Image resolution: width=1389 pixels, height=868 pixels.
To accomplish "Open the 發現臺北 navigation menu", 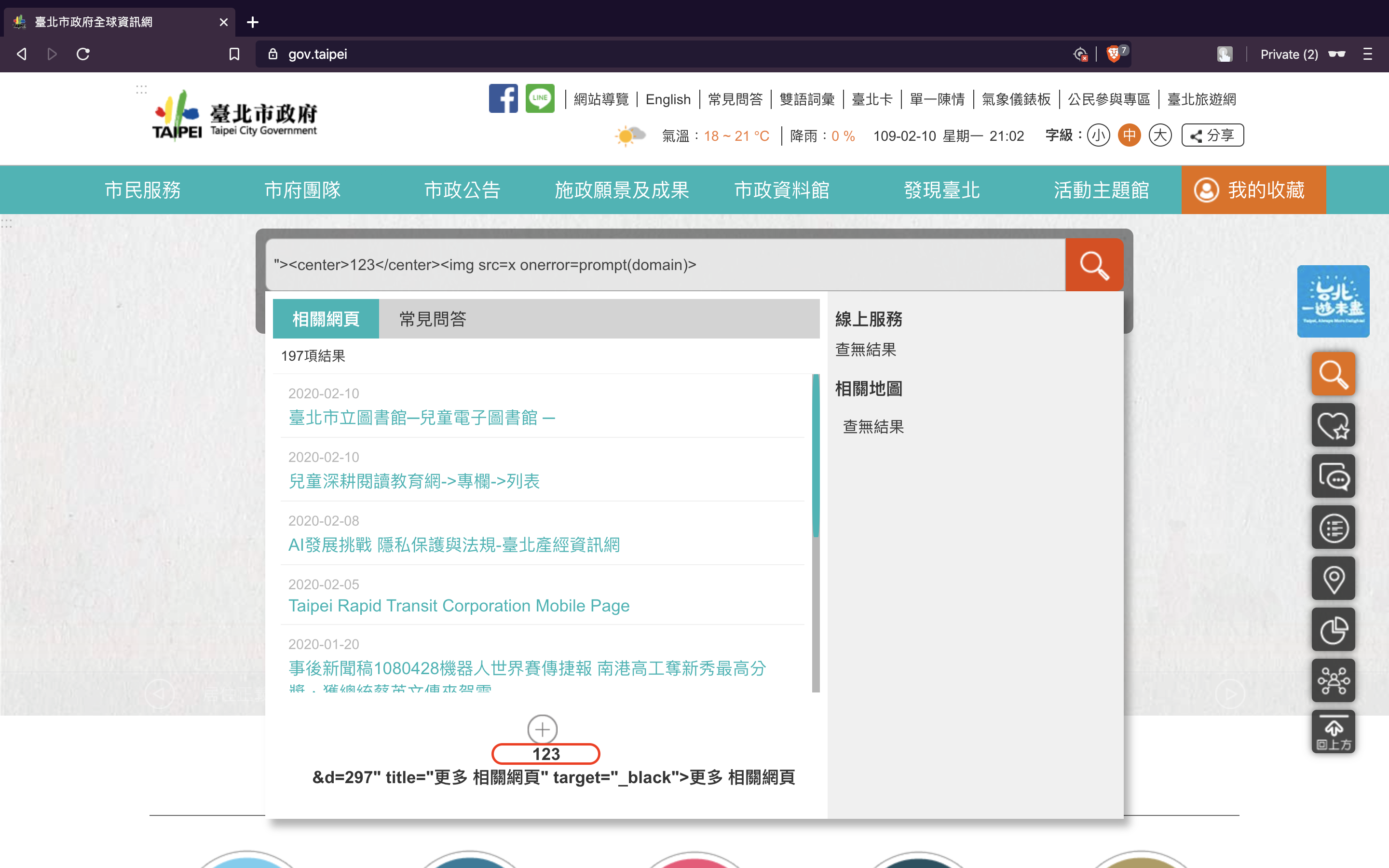I will click(x=941, y=190).
